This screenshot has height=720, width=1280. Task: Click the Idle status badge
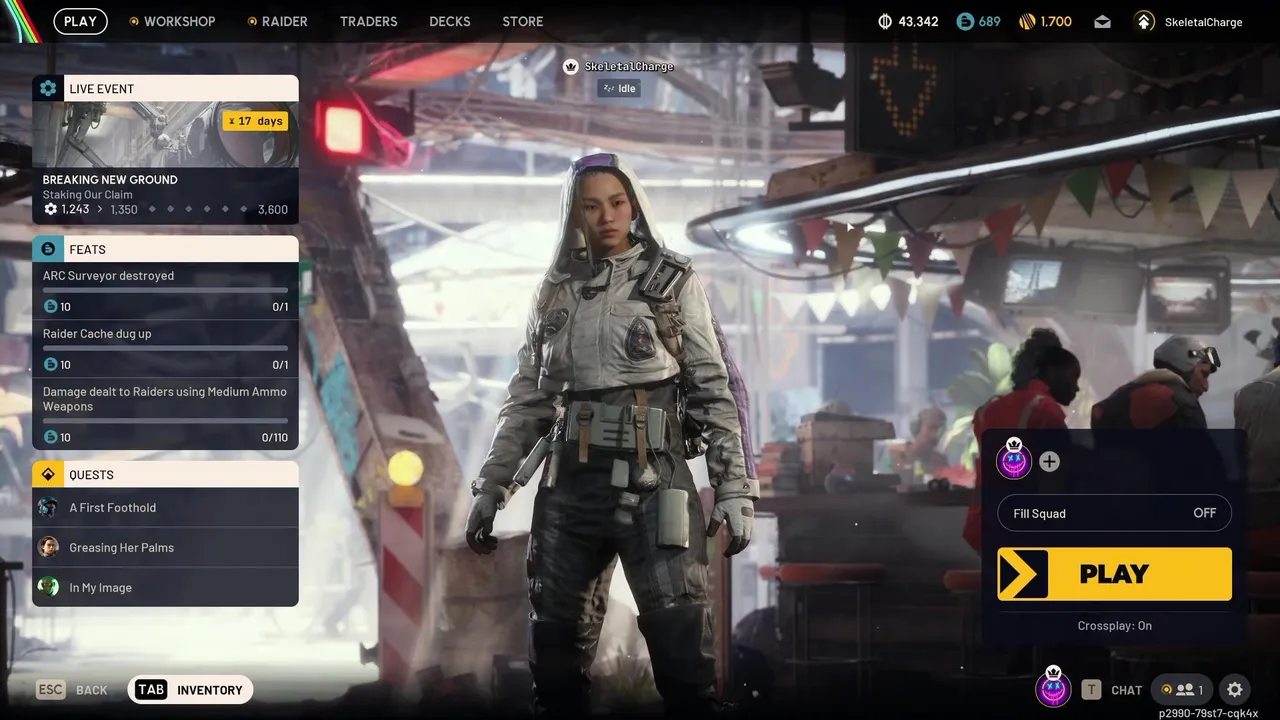pyautogui.click(x=619, y=88)
